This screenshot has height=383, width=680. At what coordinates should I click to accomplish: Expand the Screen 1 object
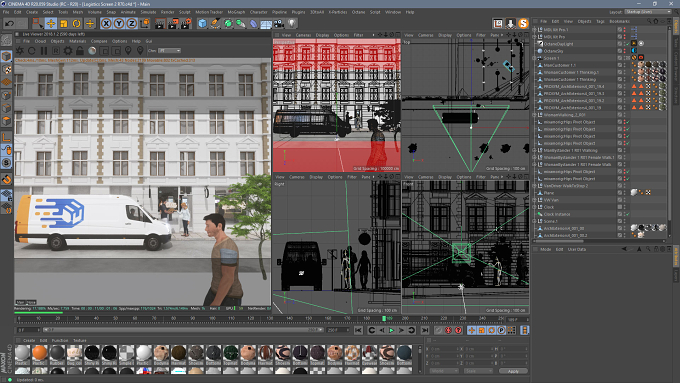pyautogui.click(x=535, y=58)
